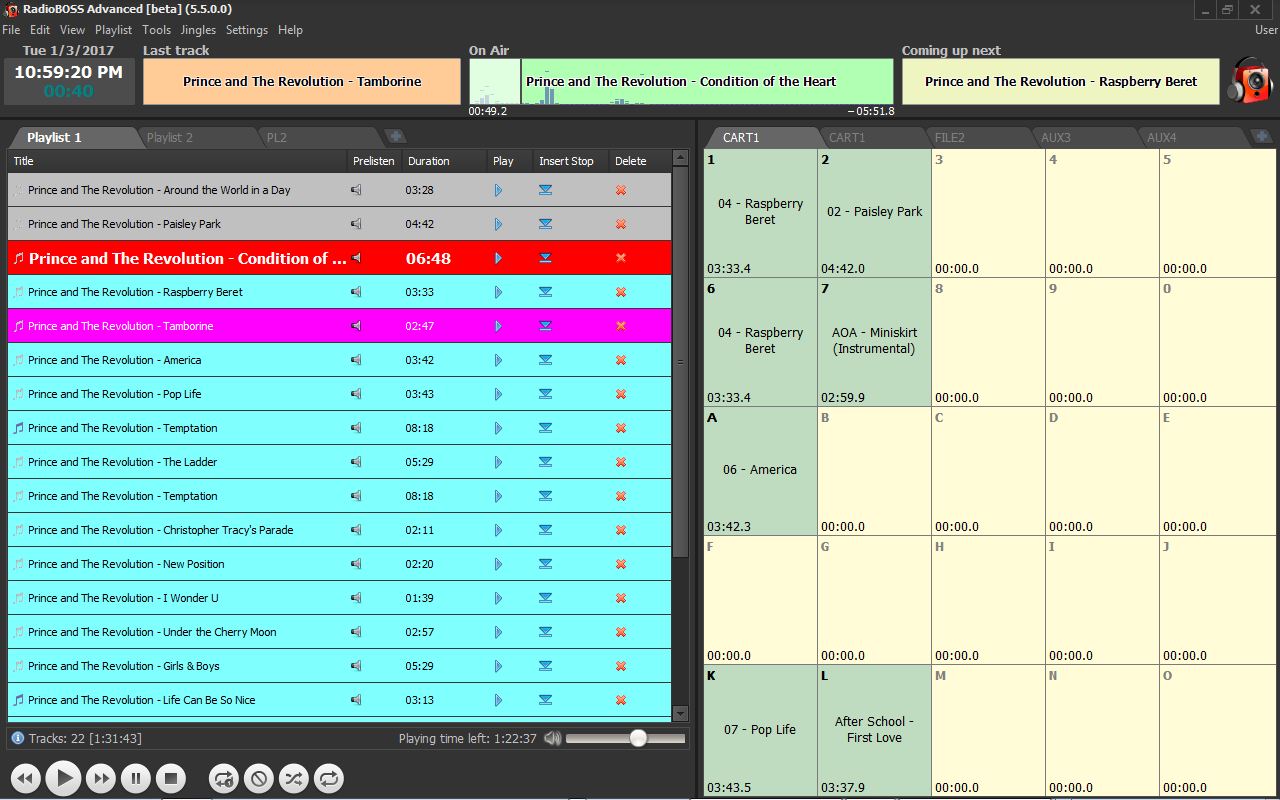Click the Play button in transport controls
This screenshot has height=800, width=1280.
click(63, 777)
